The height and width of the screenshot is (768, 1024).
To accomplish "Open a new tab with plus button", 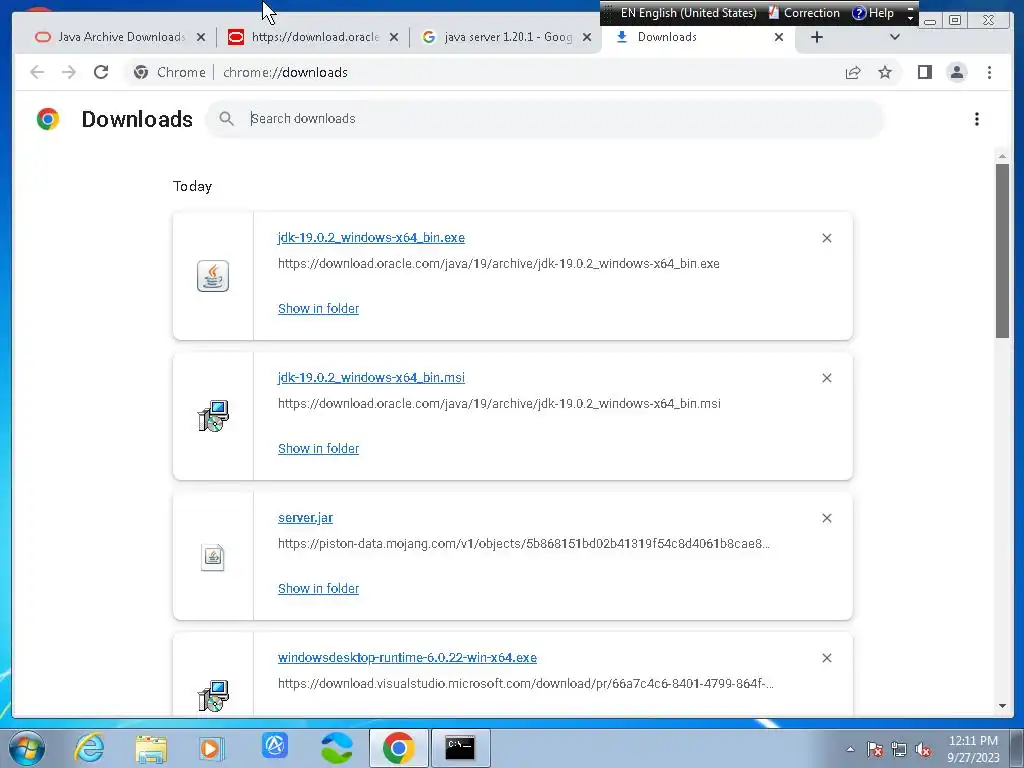I will (x=816, y=37).
